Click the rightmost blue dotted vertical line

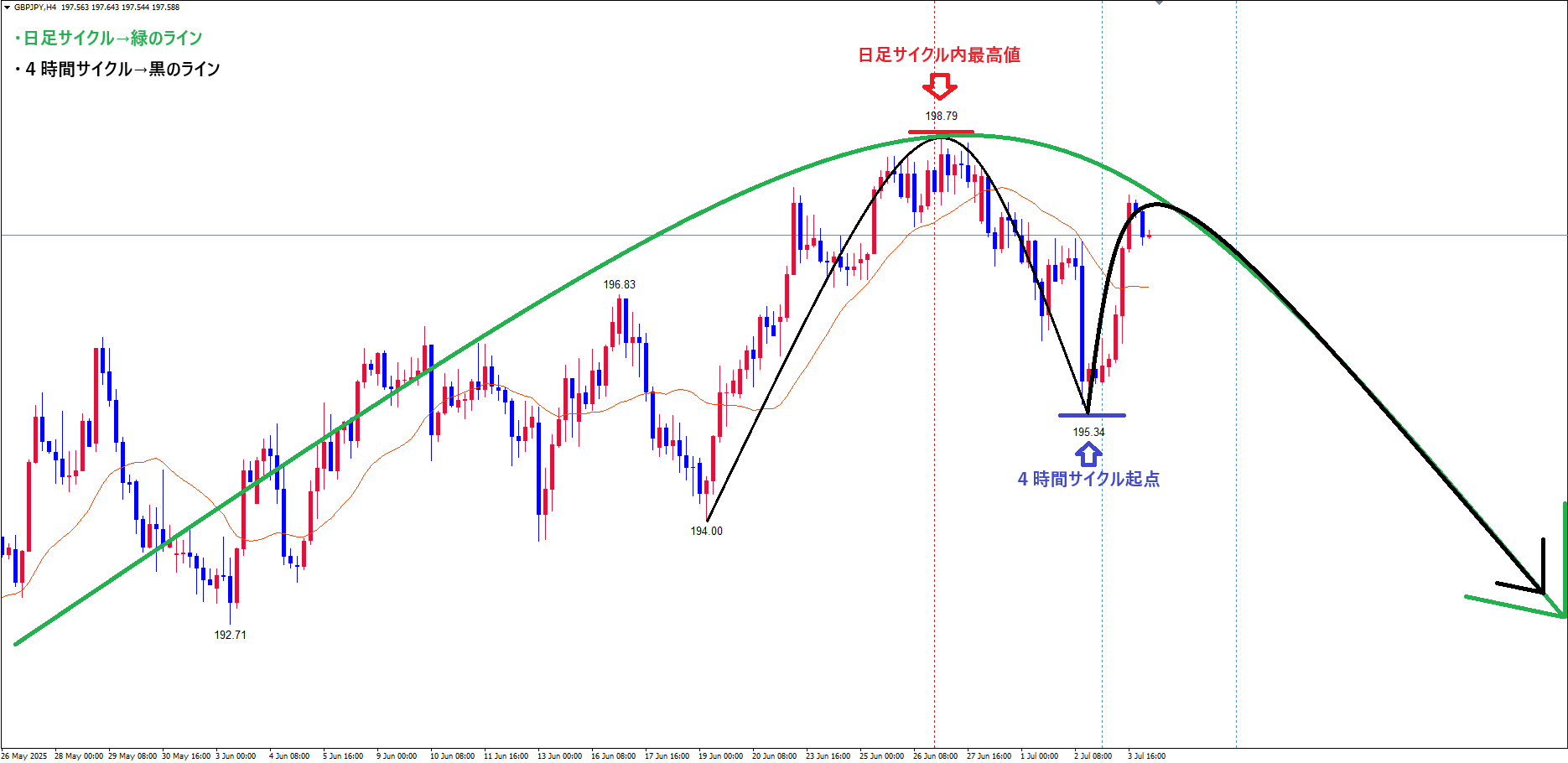point(1236,503)
